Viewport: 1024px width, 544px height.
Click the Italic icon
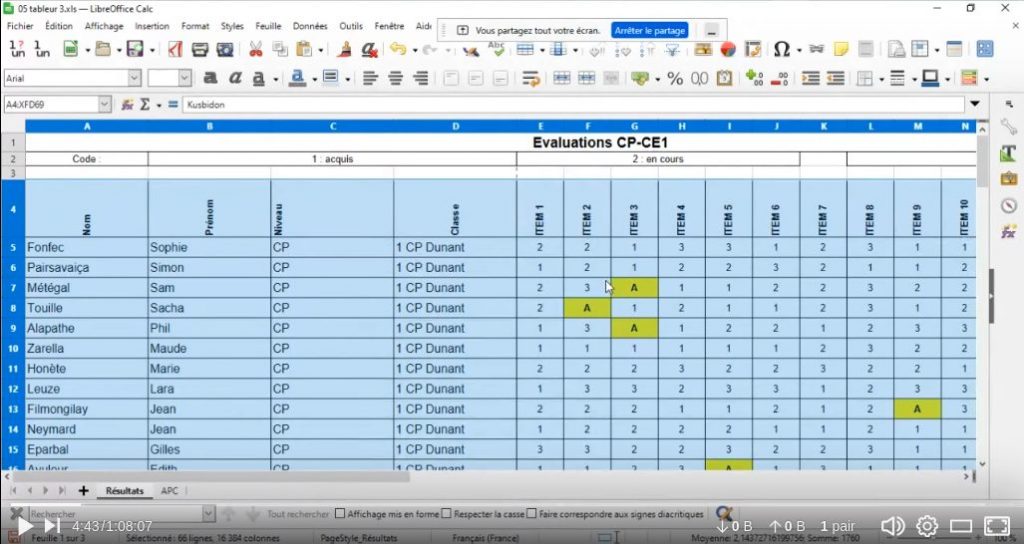pyautogui.click(x=235, y=78)
